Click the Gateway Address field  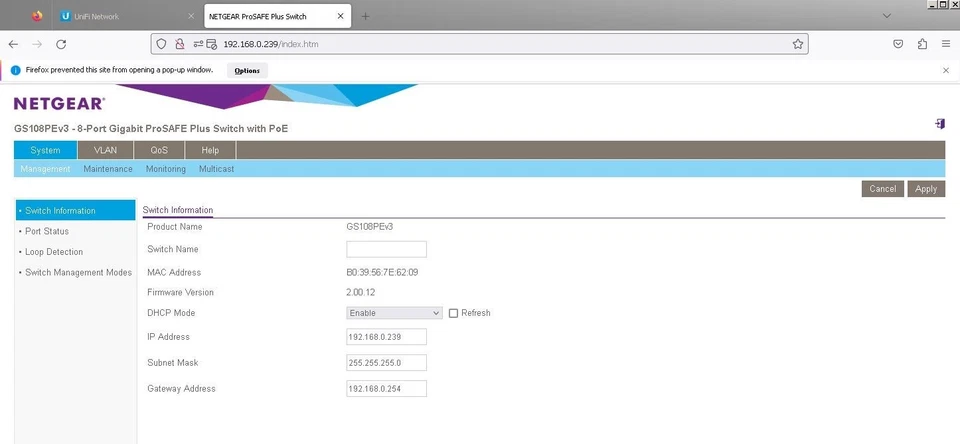point(386,388)
